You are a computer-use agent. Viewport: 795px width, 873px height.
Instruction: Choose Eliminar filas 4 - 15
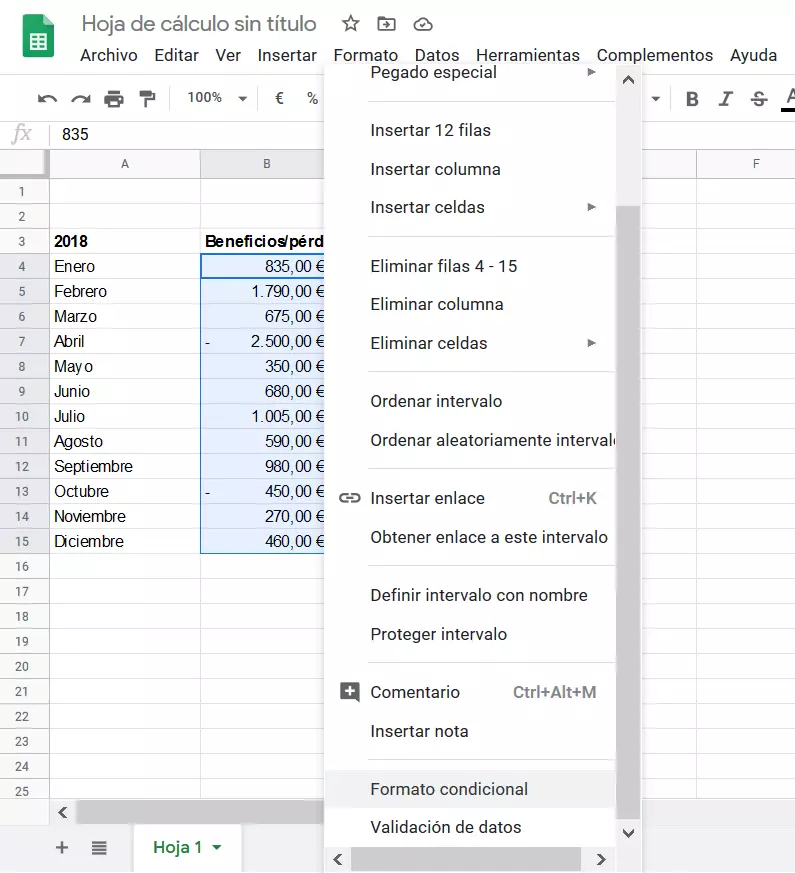point(470,266)
